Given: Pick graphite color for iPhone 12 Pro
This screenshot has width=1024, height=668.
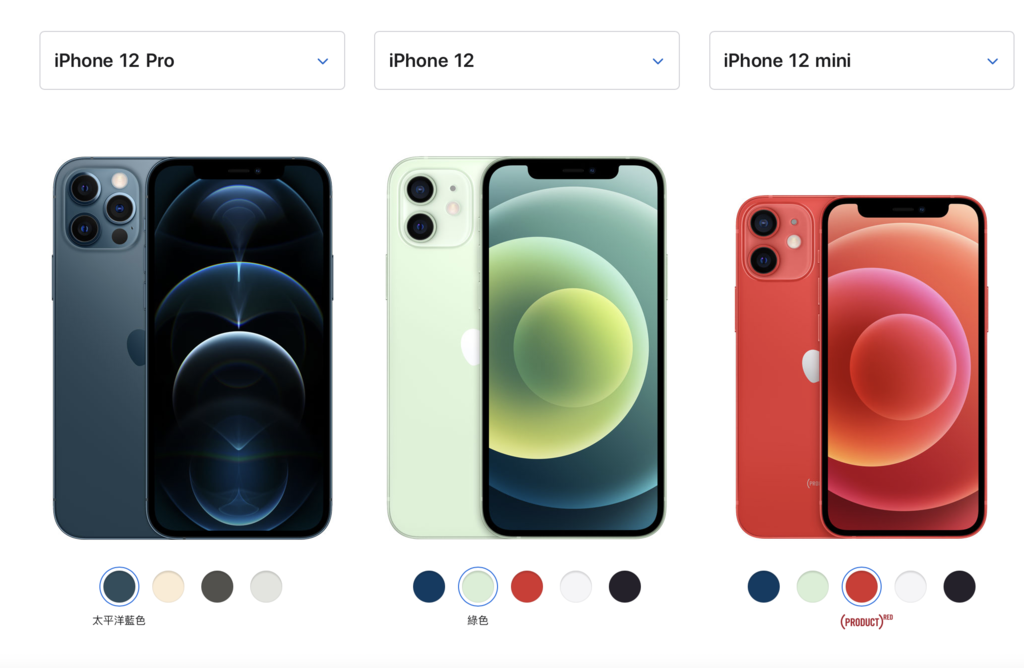Looking at the screenshot, I should (x=217, y=586).
